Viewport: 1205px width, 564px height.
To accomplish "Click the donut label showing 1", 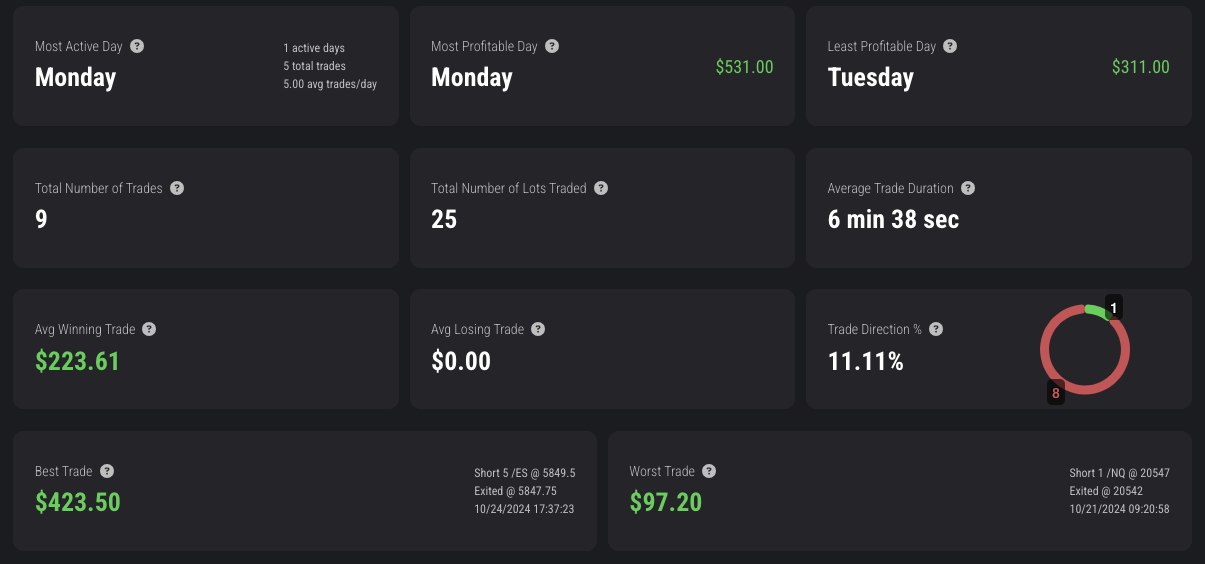I will tap(1113, 307).
